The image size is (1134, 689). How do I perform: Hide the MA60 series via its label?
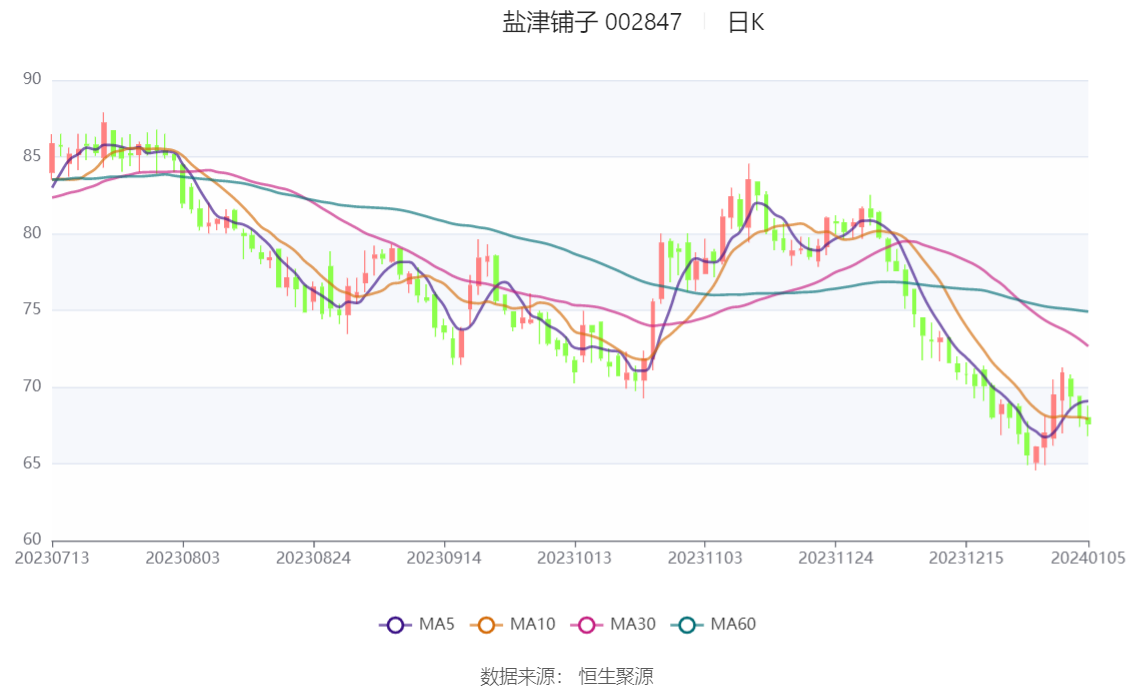[733, 624]
